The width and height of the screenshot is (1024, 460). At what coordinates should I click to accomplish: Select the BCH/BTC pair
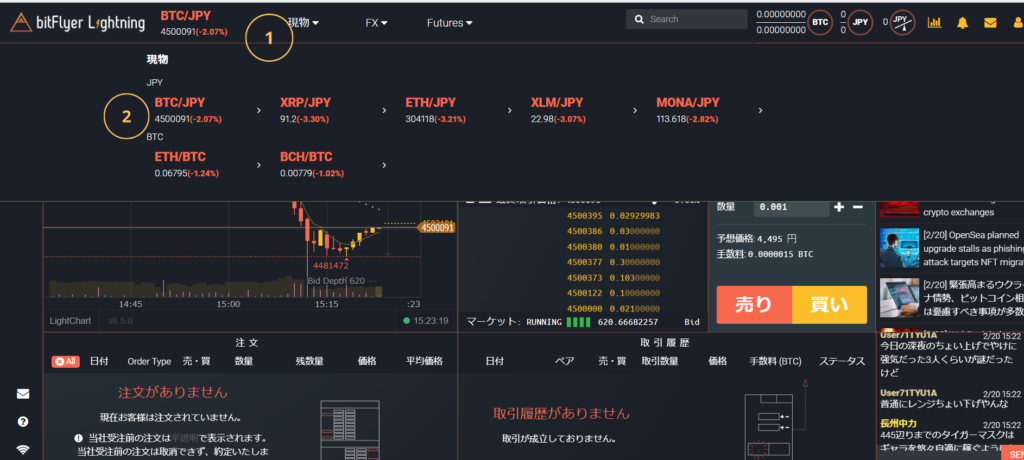[x=312, y=165]
